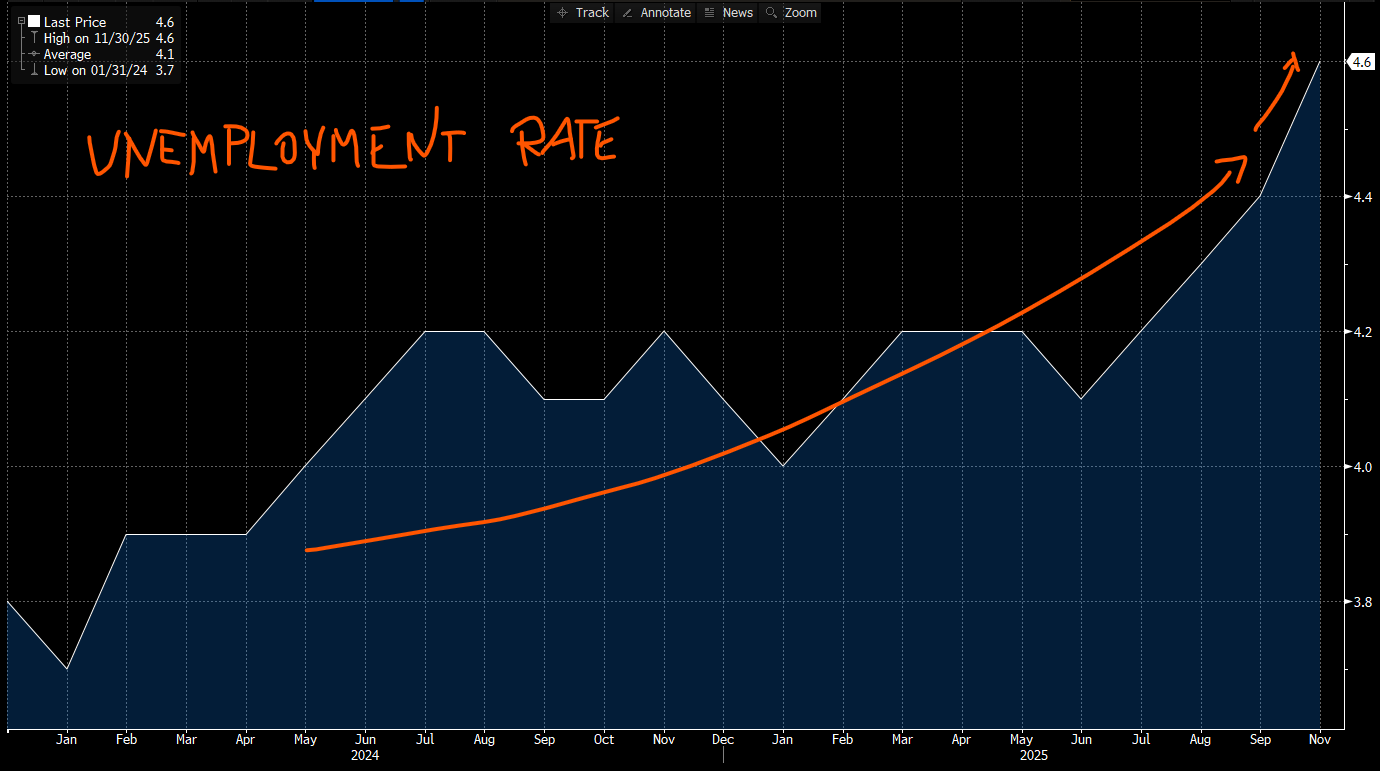Activate the Track crosshair tool
Viewport: 1380px width, 771px height.
coord(583,13)
